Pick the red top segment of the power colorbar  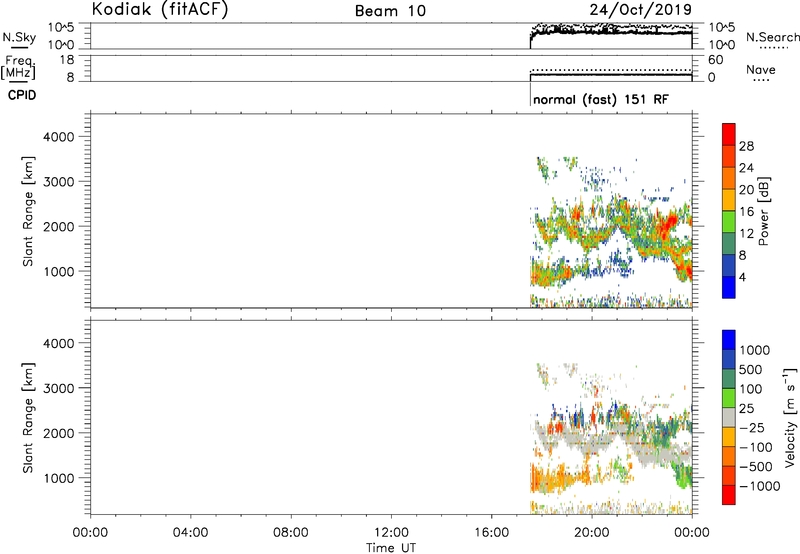729,134
